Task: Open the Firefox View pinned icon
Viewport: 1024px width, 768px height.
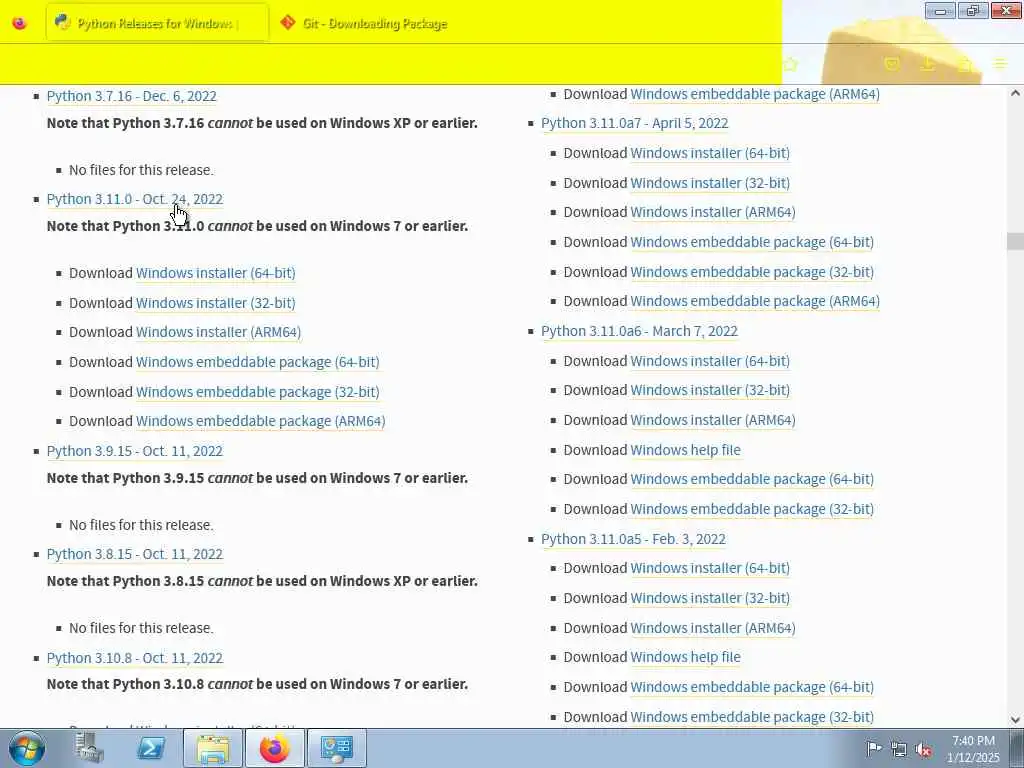Action: click(x=20, y=24)
